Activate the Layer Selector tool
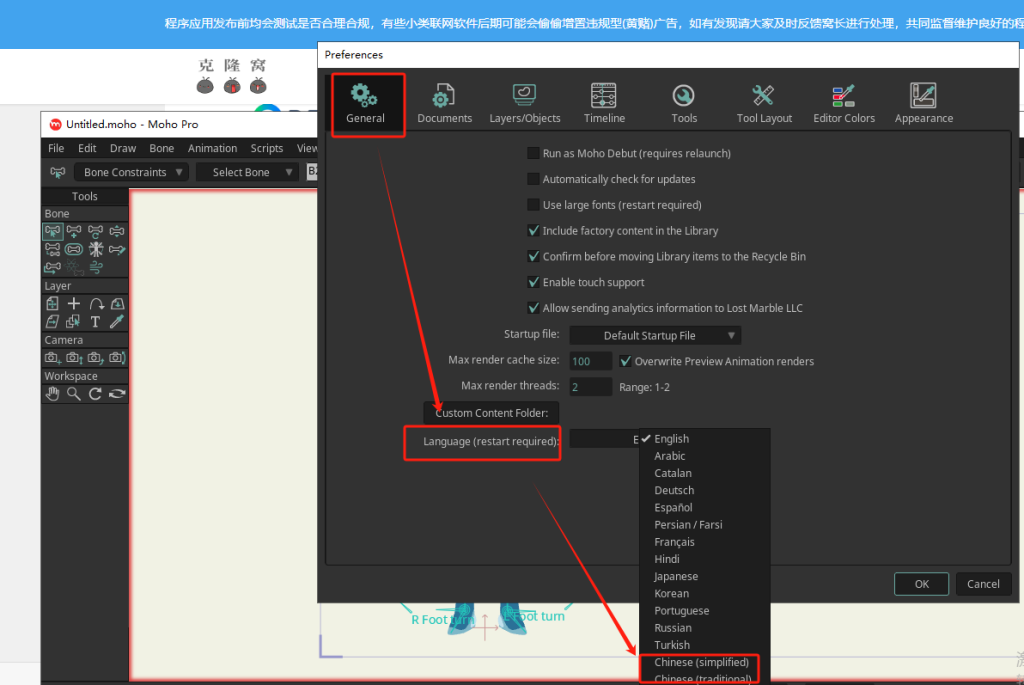This screenshot has height=685, width=1024. pos(74,321)
